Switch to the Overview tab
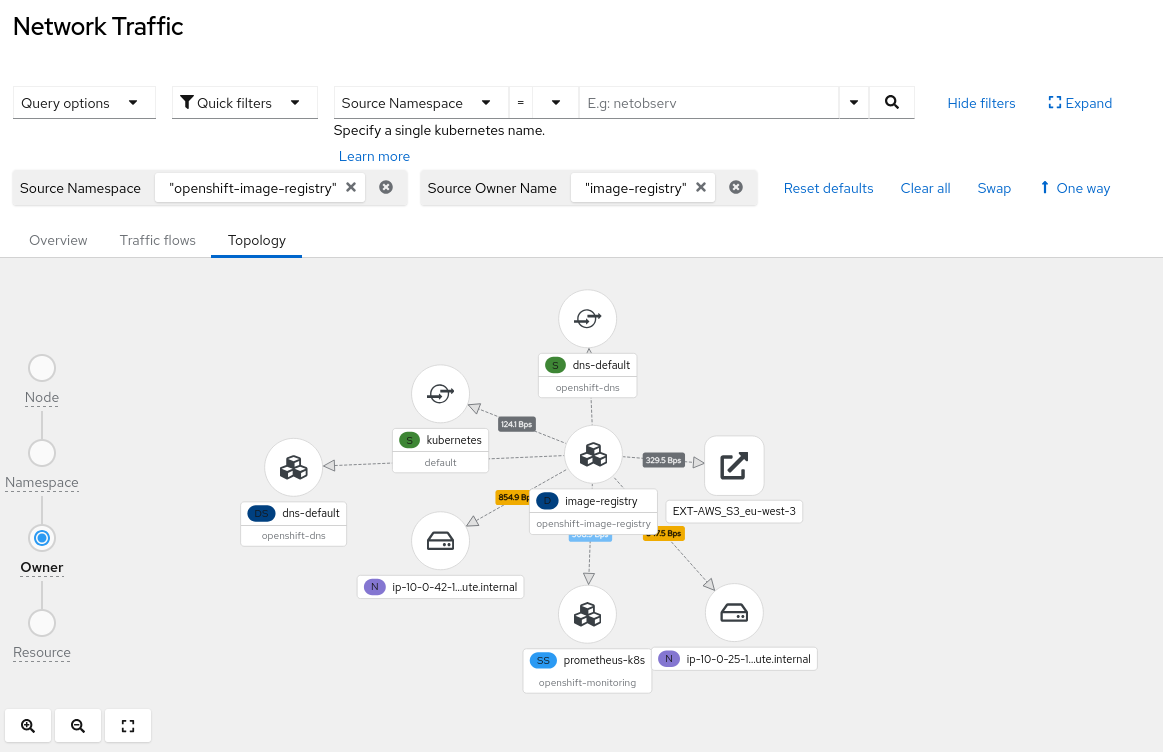 [x=58, y=240]
